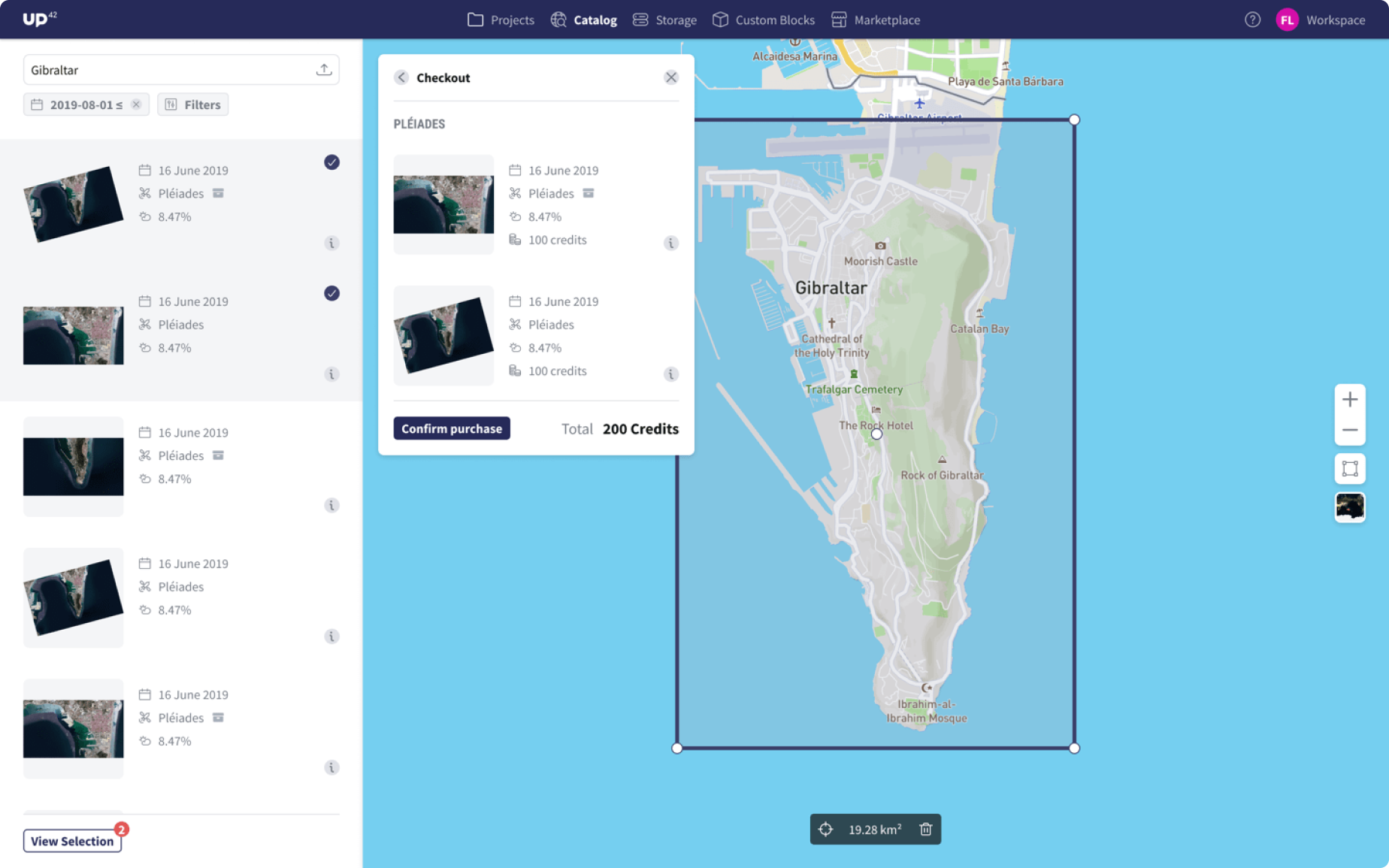Click the Gibraltar search input field
The image size is (1389, 868).
[x=165, y=70]
